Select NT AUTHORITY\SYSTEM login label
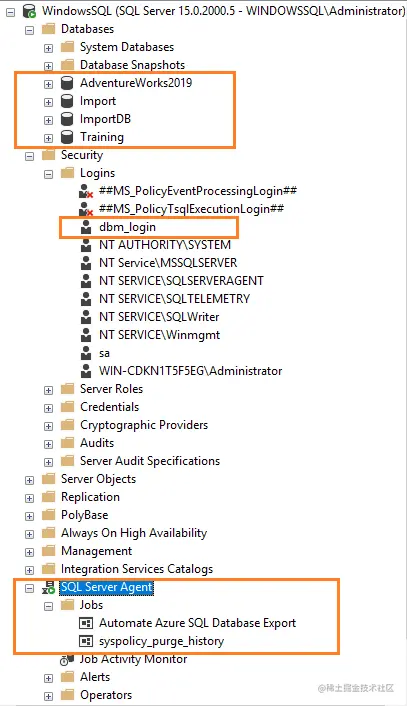 tap(165, 245)
